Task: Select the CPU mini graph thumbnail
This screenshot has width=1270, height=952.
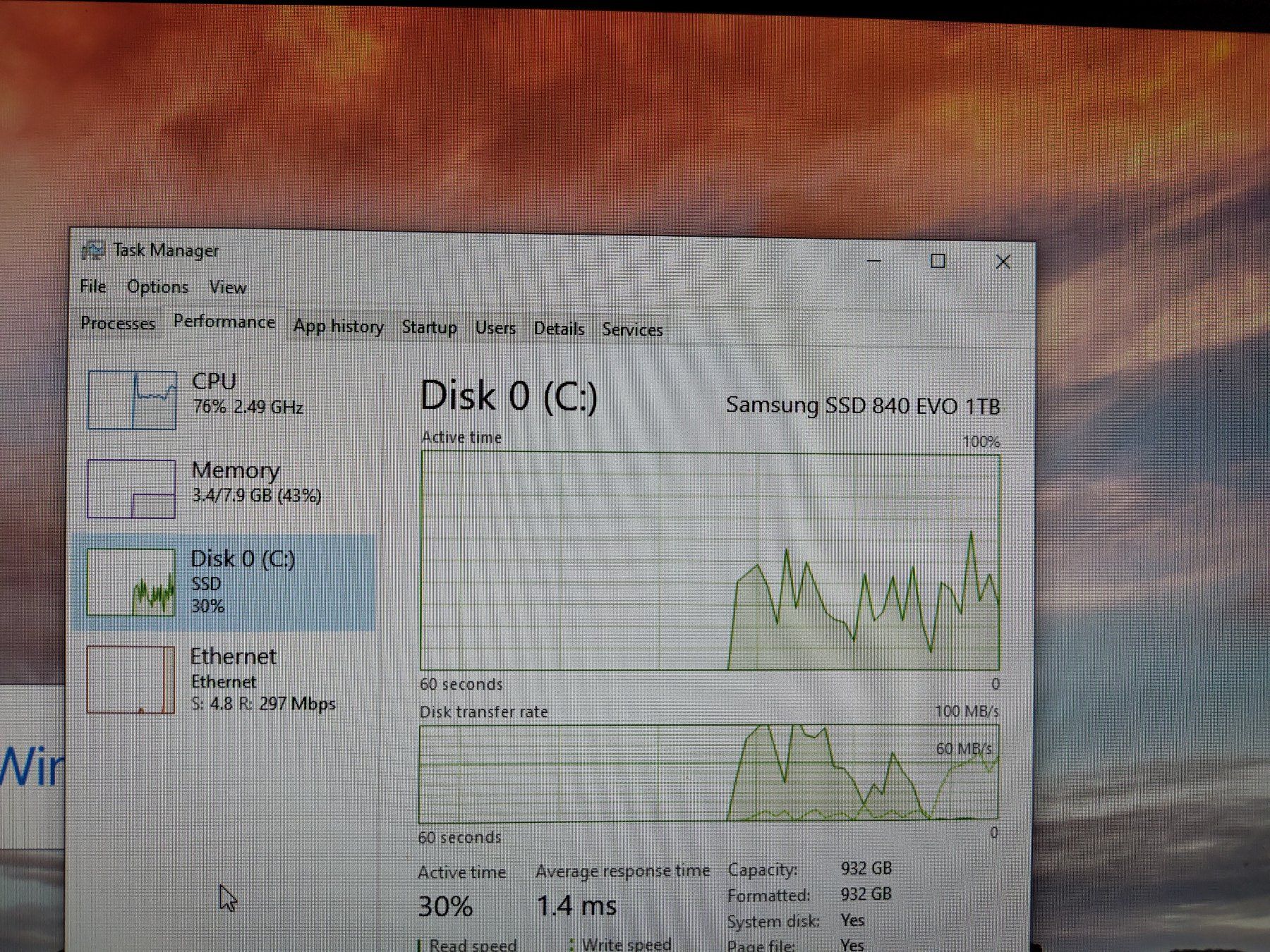Action: click(132, 400)
